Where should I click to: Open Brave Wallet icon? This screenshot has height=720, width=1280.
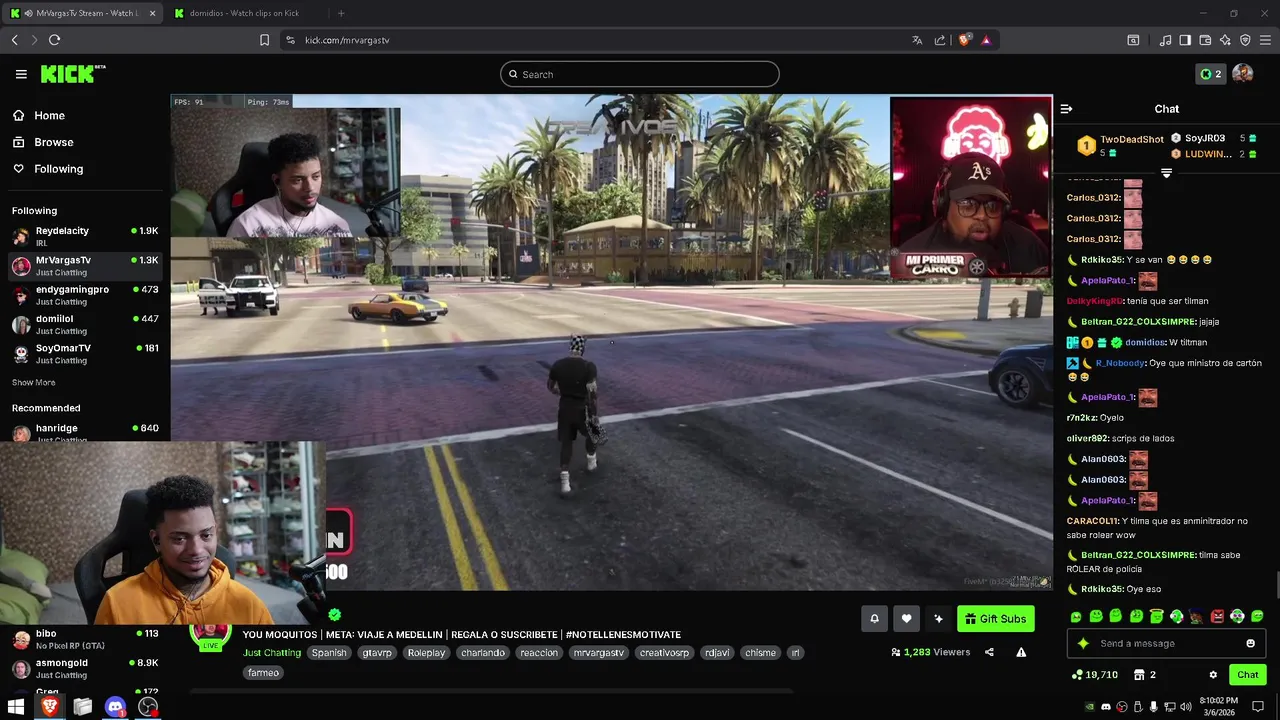(1206, 40)
